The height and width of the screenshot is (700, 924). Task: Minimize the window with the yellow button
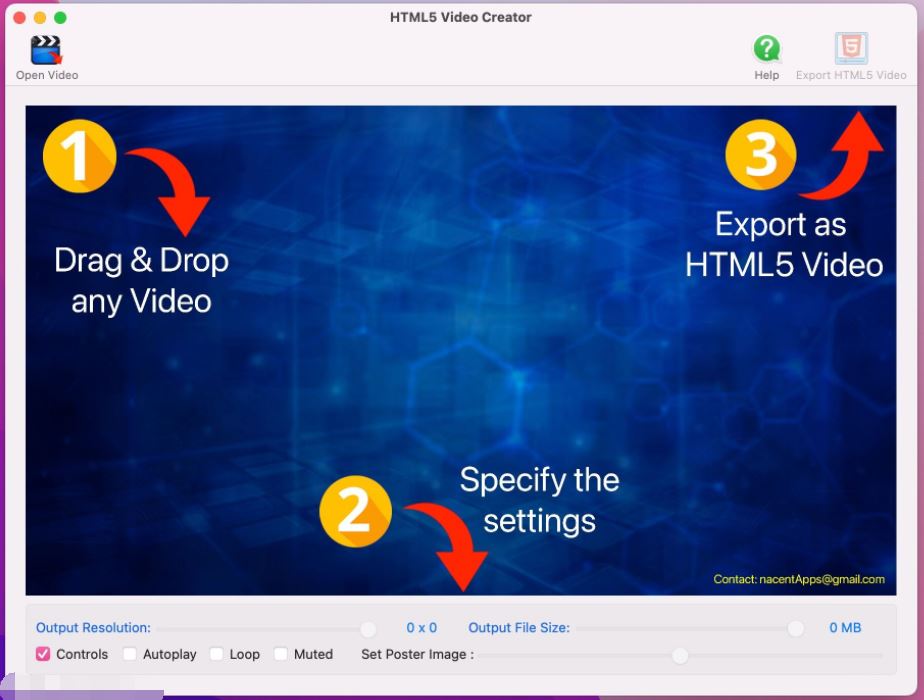pyautogui.click(x=40, y=18)
